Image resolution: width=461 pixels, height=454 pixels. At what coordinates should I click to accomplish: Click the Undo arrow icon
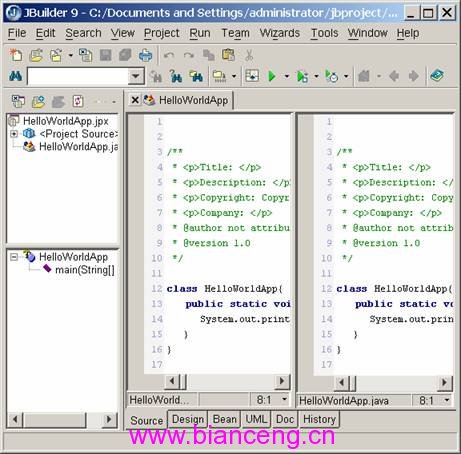[169, 55]
